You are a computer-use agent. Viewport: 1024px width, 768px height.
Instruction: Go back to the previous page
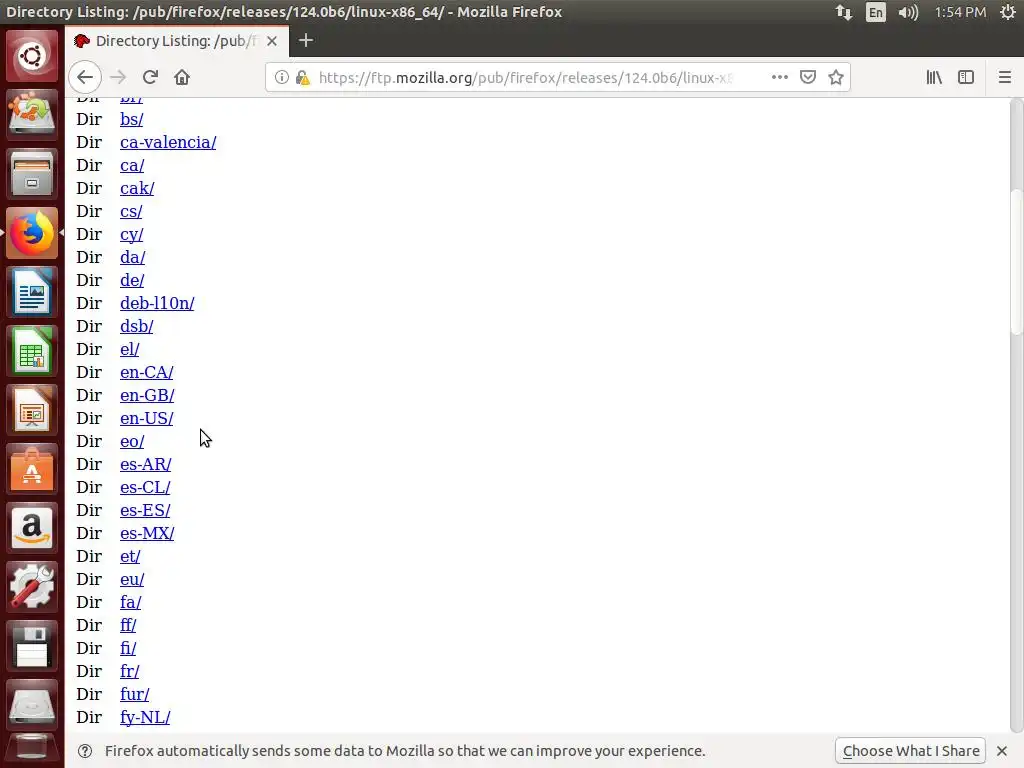click(x=85, y=77)
